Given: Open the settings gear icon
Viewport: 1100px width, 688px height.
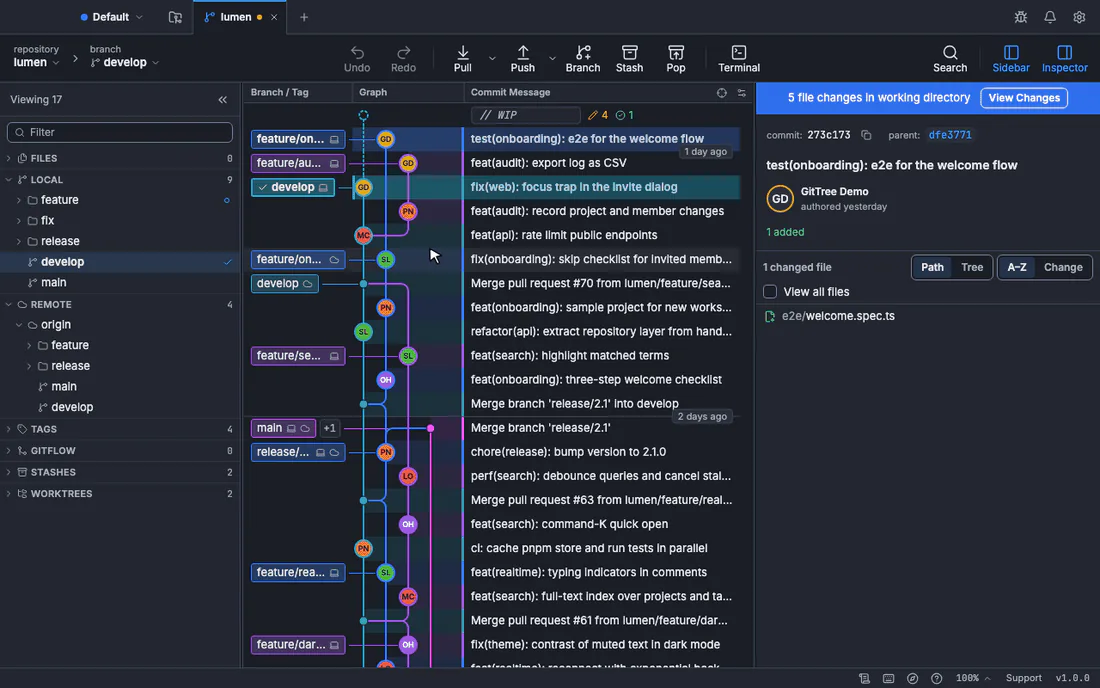Looking at the screenshot, I should 1079,17.
